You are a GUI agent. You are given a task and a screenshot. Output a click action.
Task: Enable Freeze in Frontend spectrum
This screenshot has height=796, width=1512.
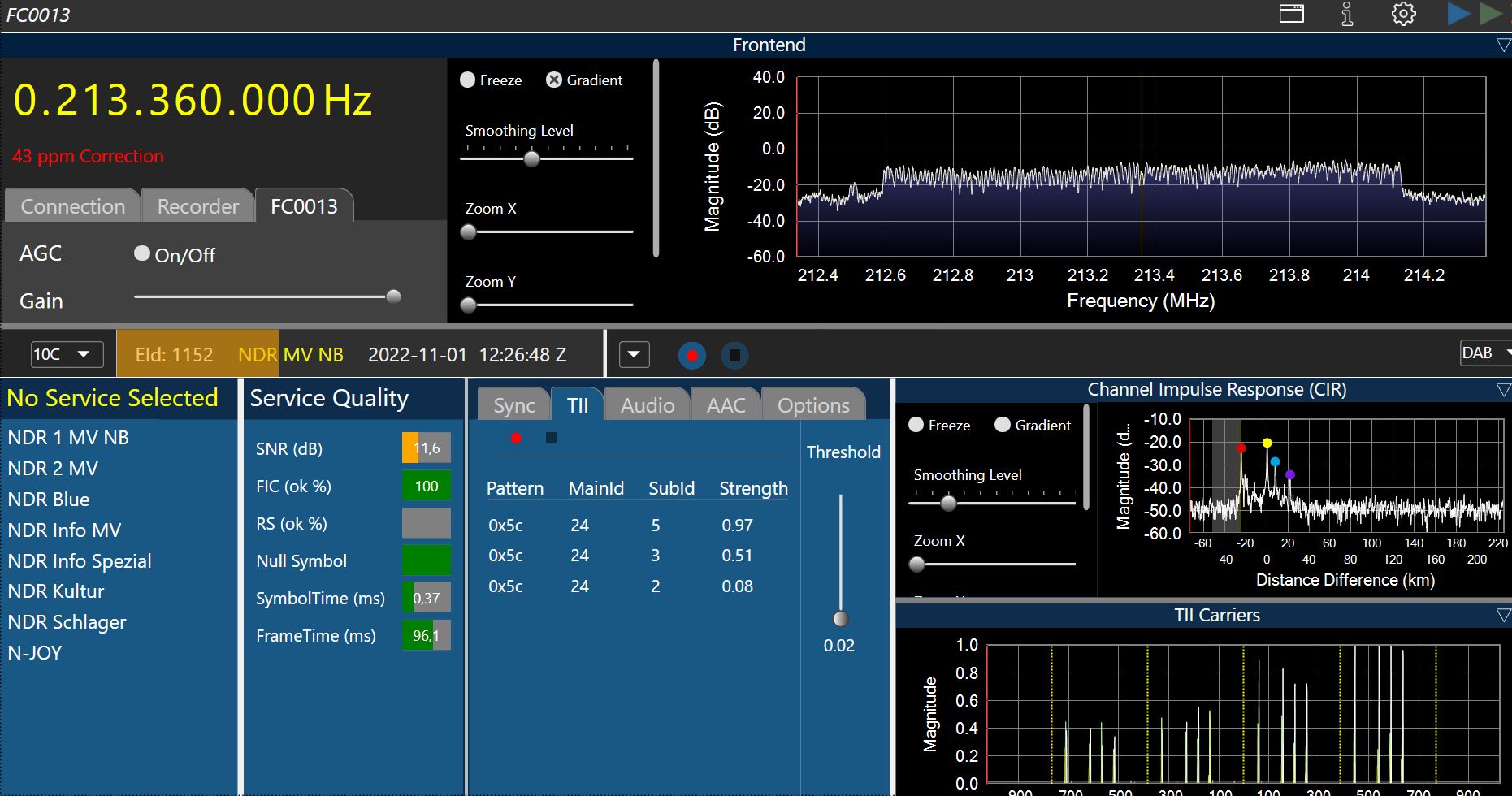[x=468, y=80]
